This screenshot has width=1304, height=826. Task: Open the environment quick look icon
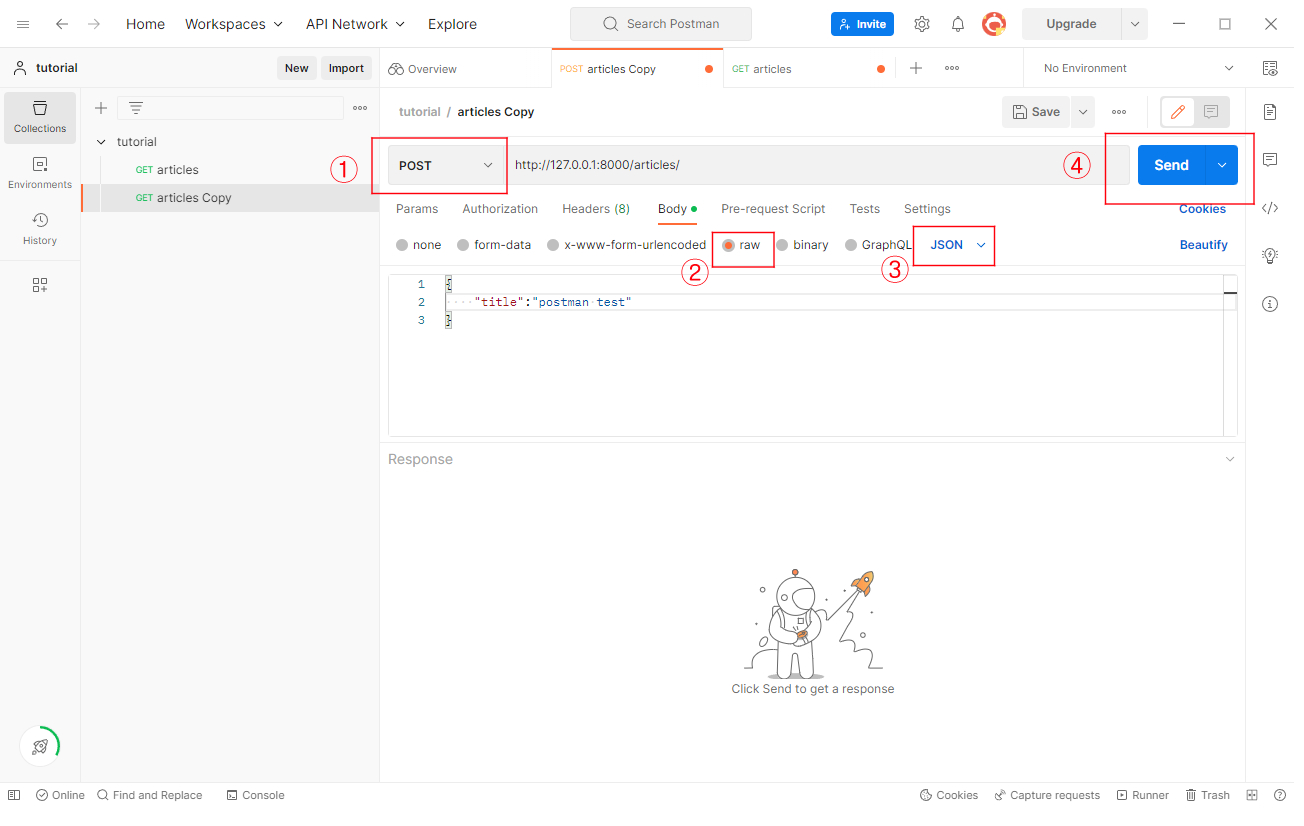(1270, 68)
